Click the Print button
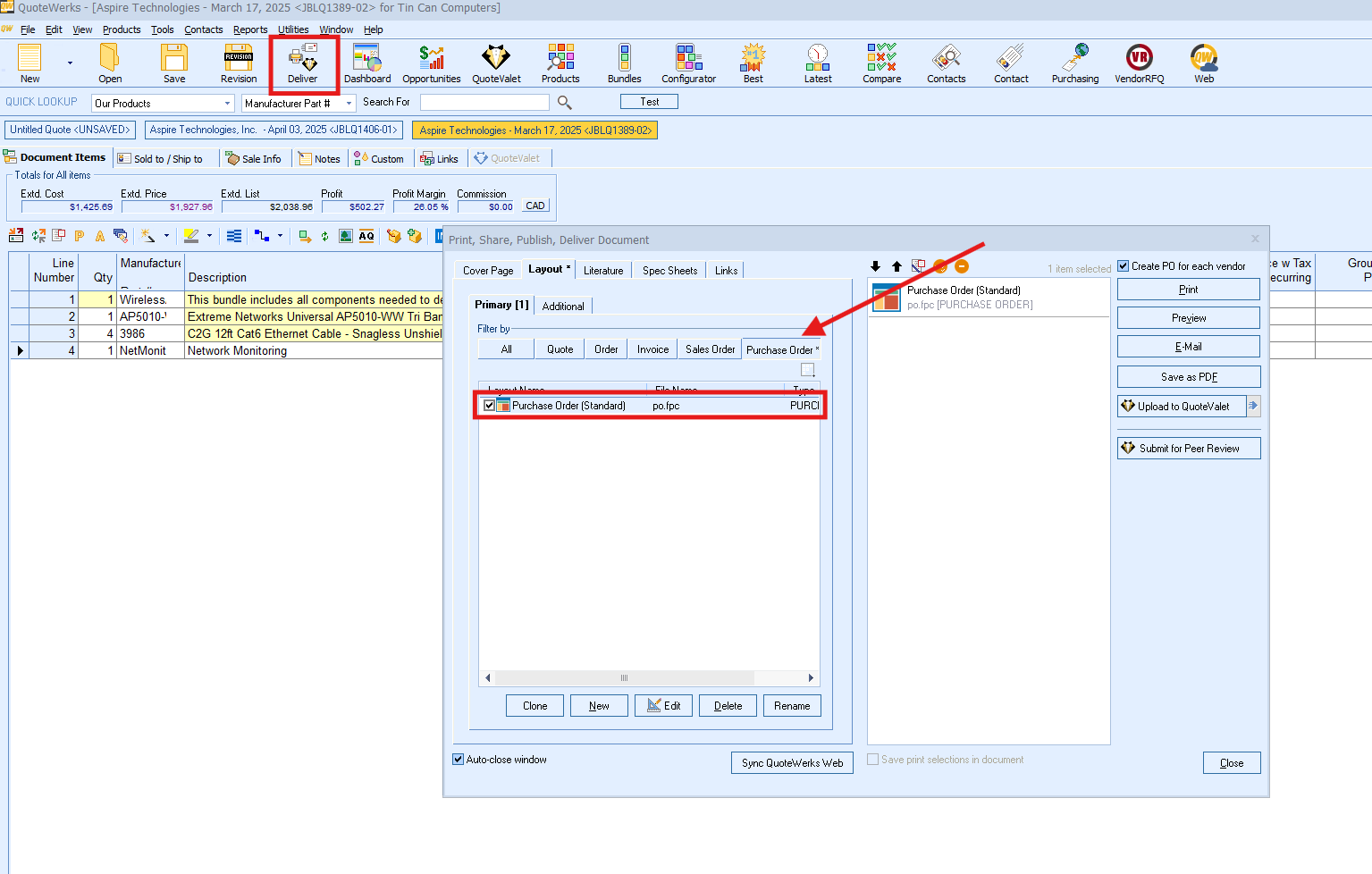Image resolution: width=1372 pixels, height=874 pixels. point(1189,290)
